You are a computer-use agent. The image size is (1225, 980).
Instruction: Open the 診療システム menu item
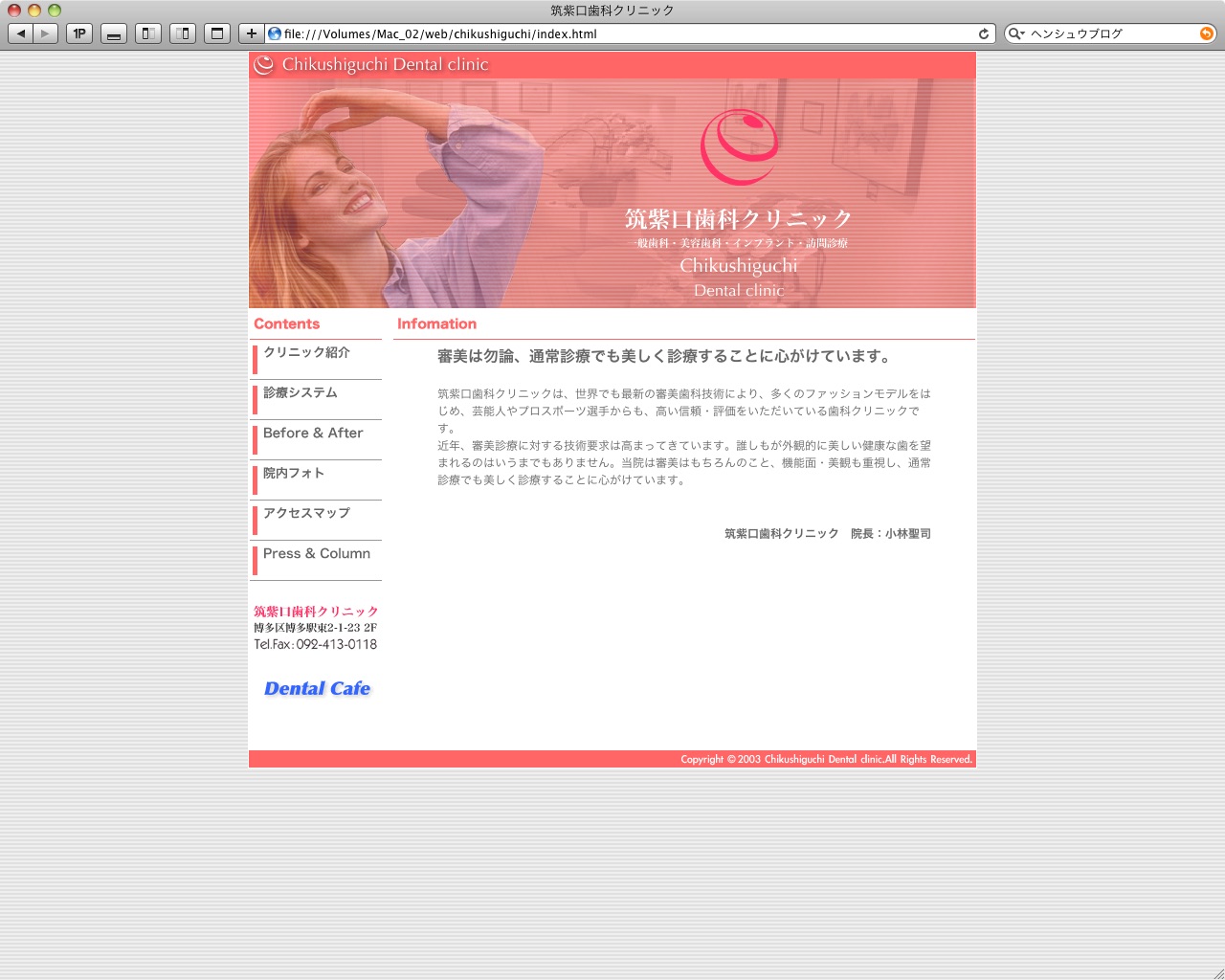click(301, 393)
